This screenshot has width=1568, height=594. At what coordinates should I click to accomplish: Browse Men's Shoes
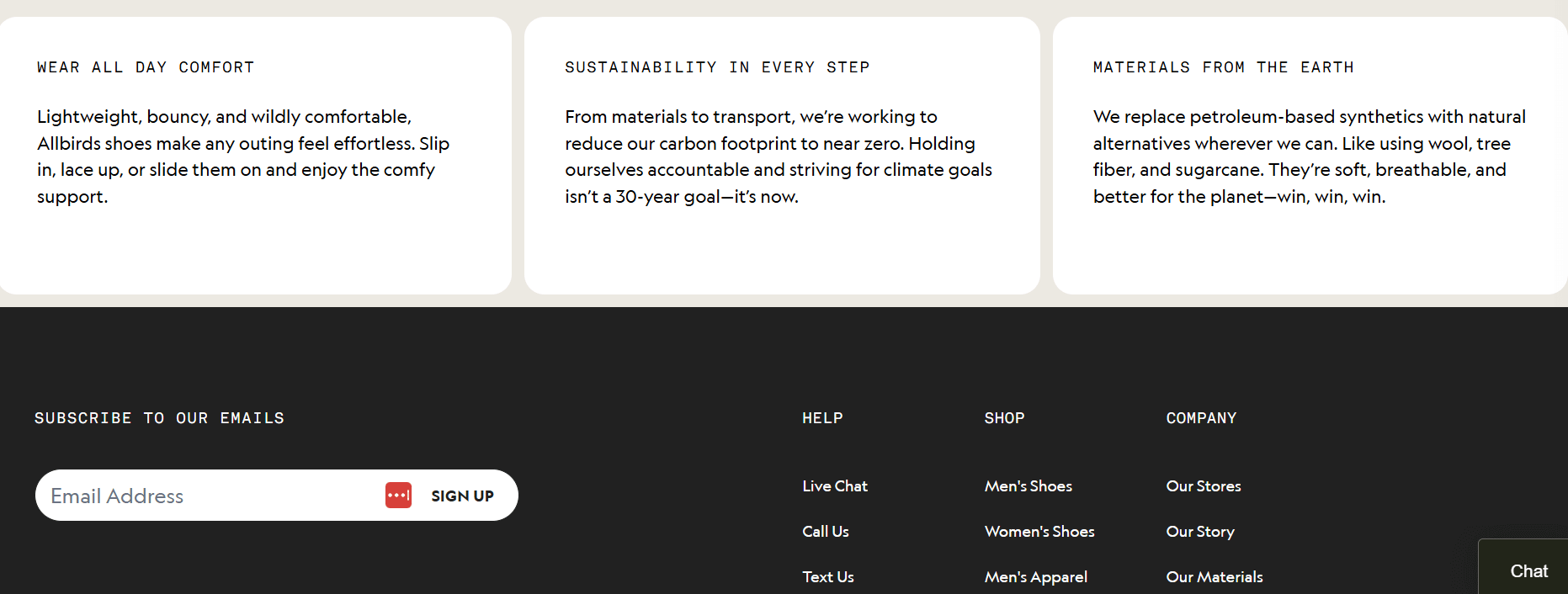click(1028, 486)
